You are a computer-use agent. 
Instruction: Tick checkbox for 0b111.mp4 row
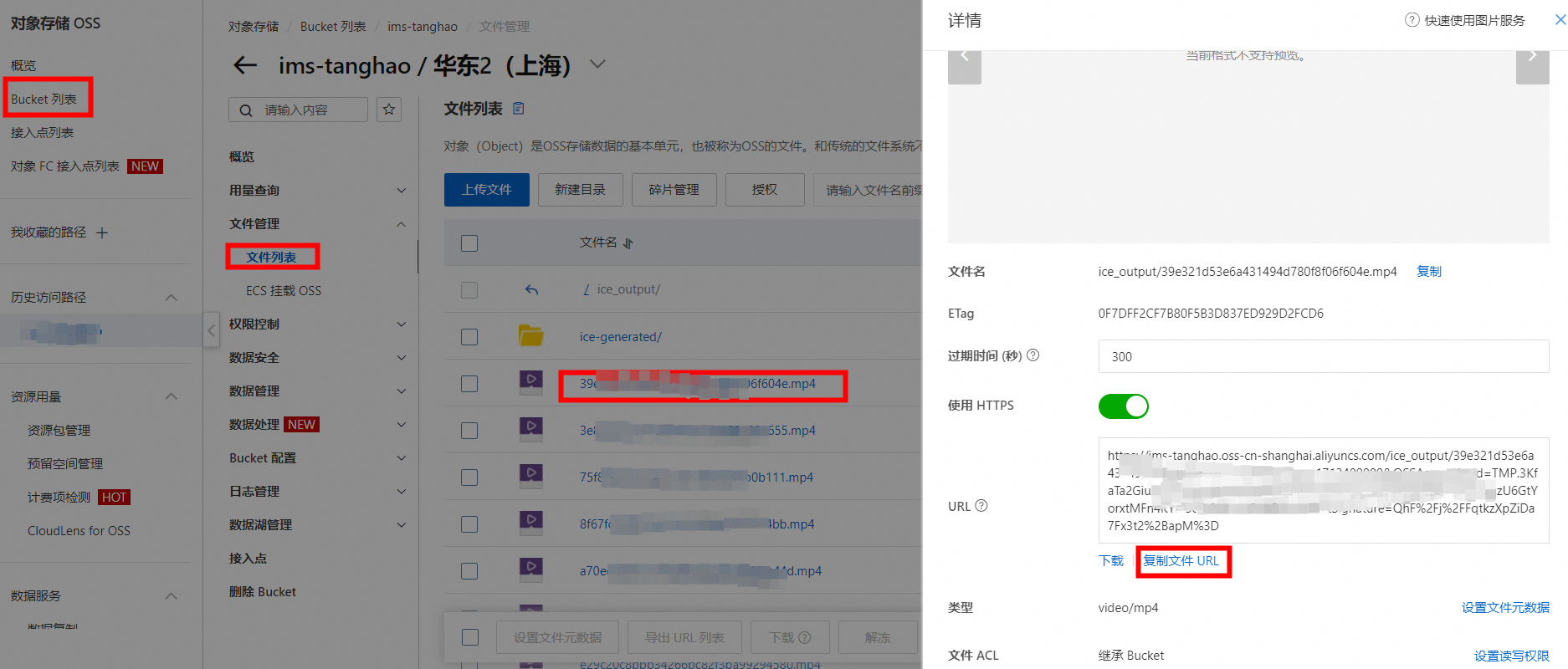pyautogui.click(x=469, y=477)
